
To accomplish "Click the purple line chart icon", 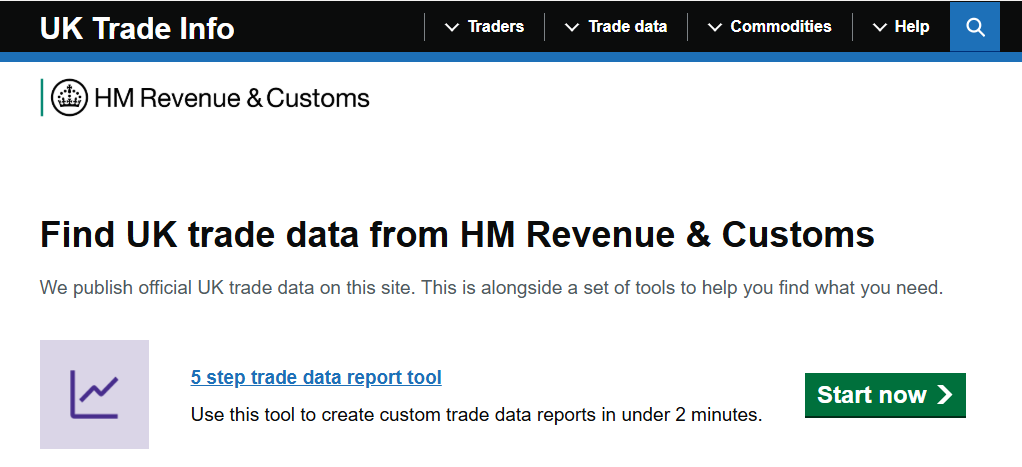I will 94,394.
